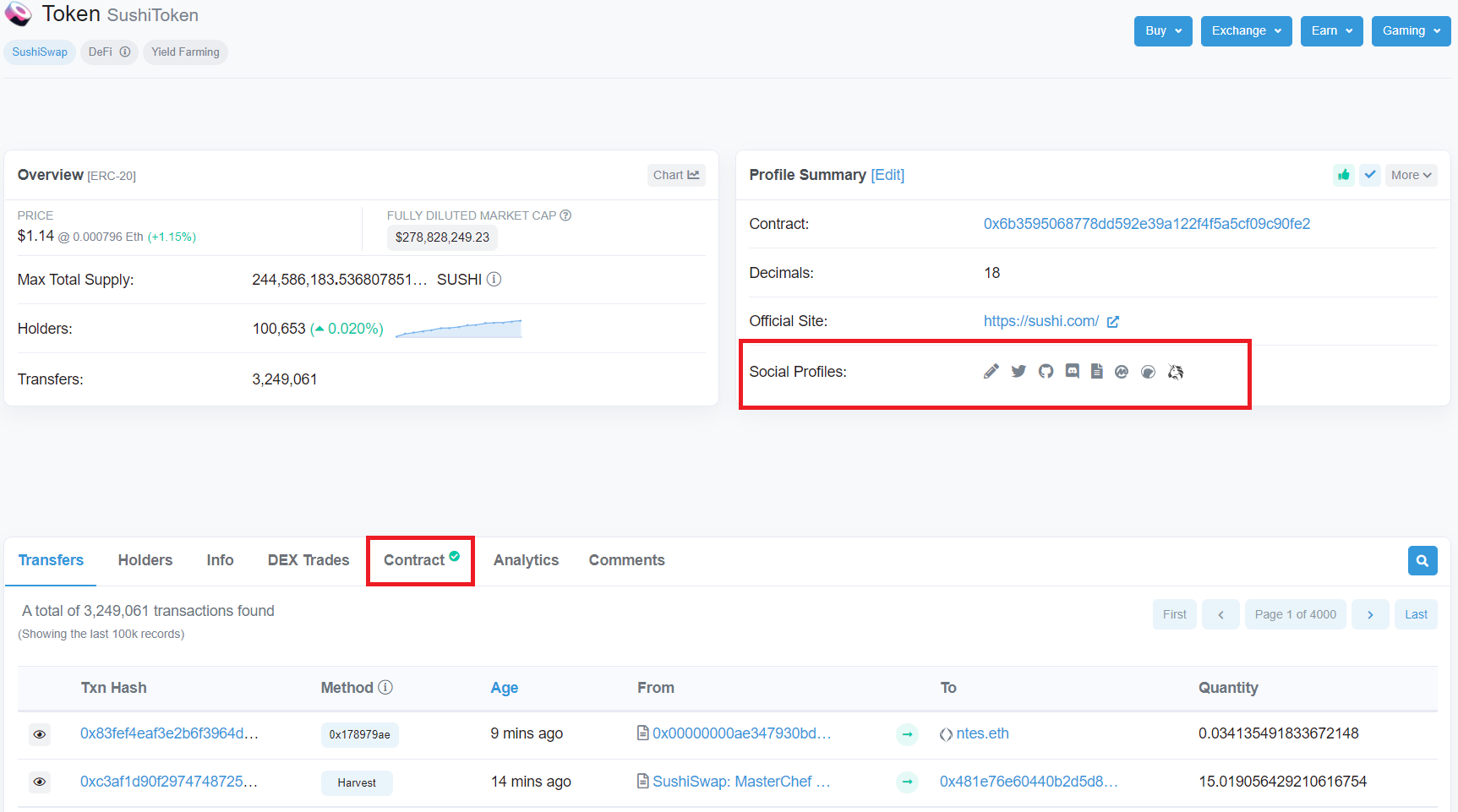Expand the Gaming dropdown
Viewport: 1458px width, 812px height.
(x=1411, y=30)
